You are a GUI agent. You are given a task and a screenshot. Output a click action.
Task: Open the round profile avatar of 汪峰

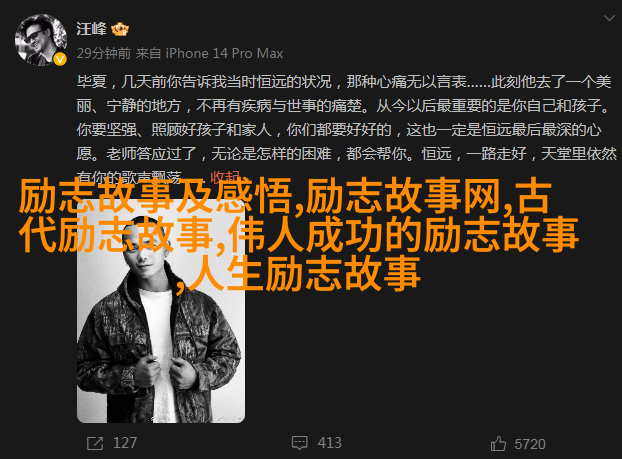tap(40, 40)
